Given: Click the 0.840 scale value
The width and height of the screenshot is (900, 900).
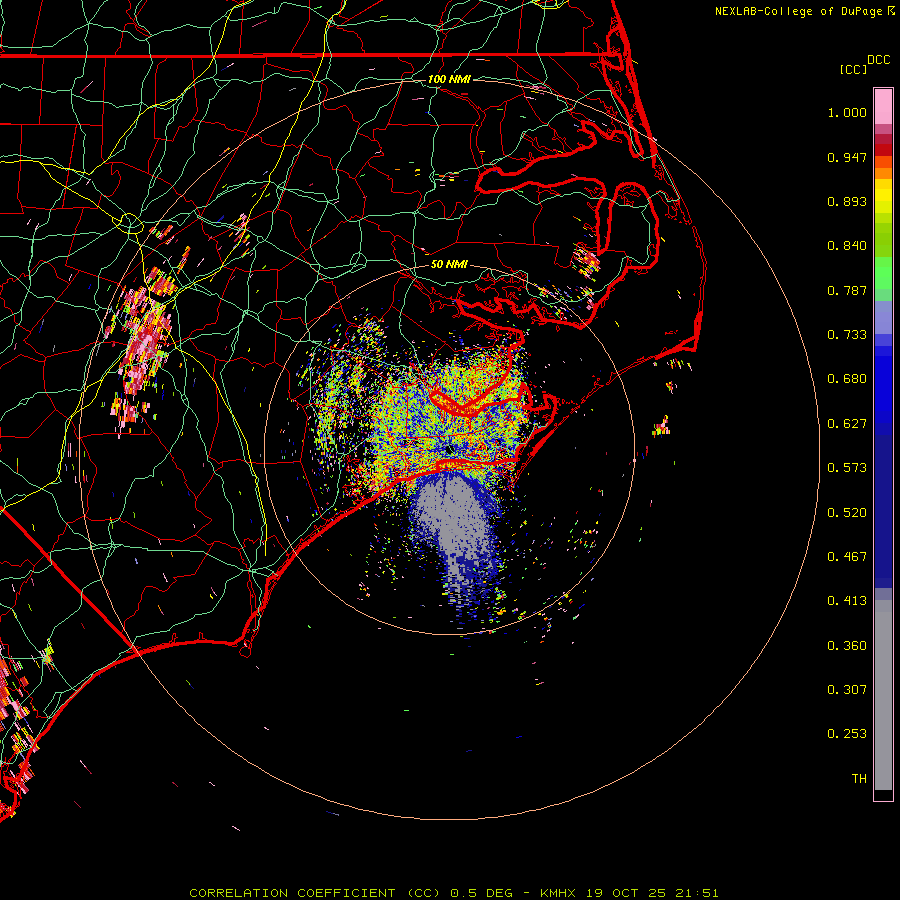Looking at the screenshot, I should pos(847,246).
